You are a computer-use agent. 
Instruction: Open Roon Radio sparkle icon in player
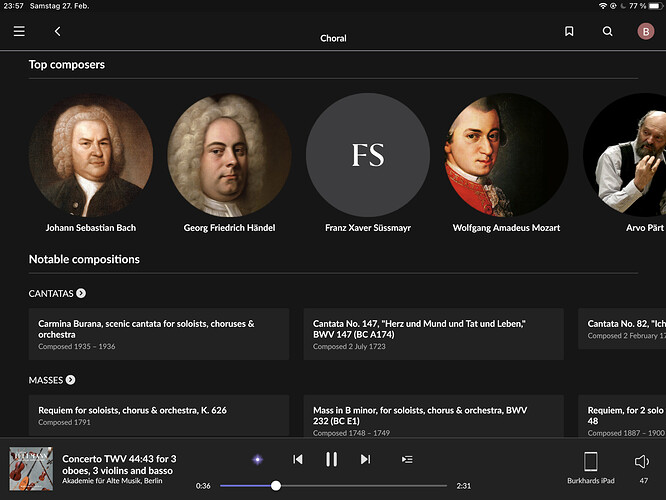(x=257, y=459)
